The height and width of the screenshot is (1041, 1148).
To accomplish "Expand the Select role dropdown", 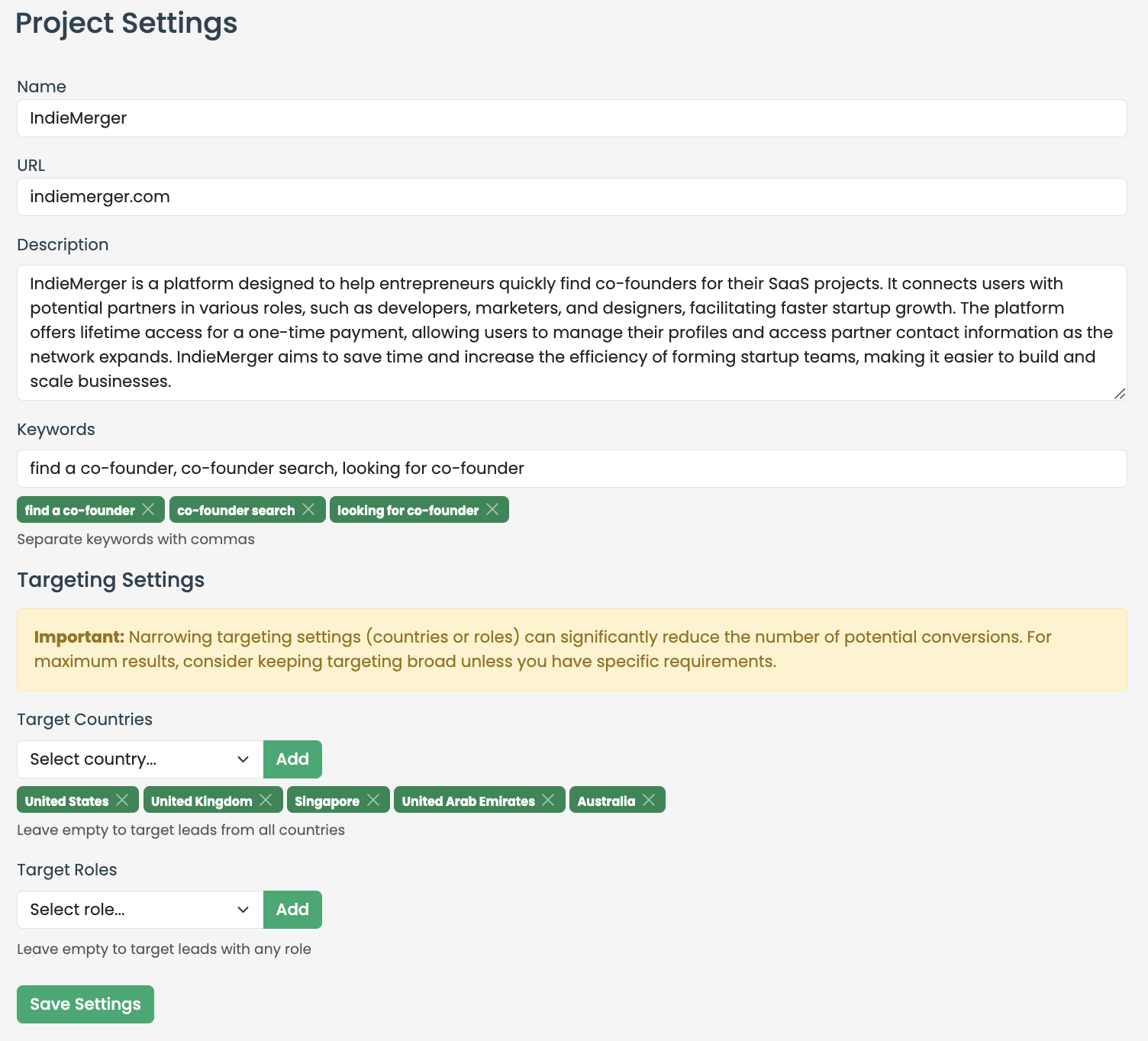I will pos(140,910).
